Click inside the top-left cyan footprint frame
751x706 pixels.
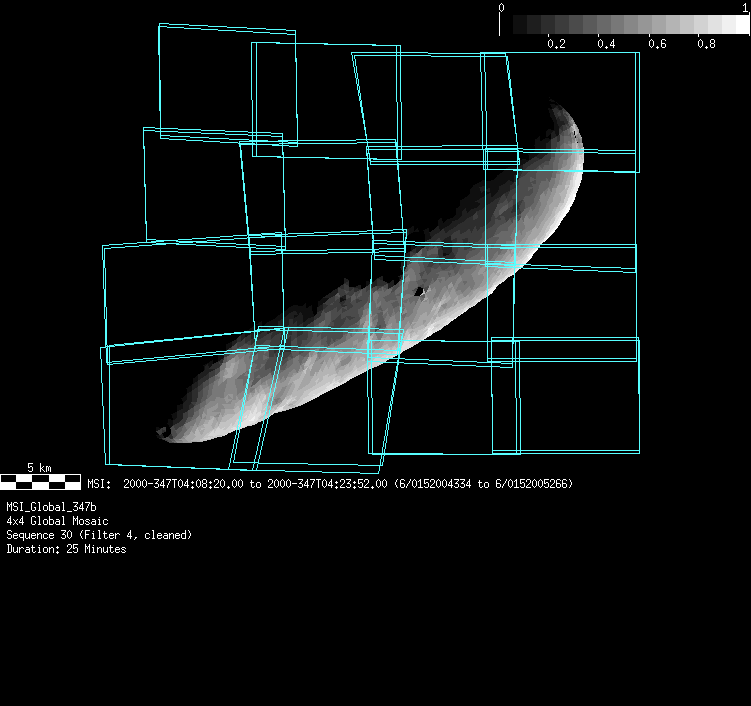[x=226, y=80]
